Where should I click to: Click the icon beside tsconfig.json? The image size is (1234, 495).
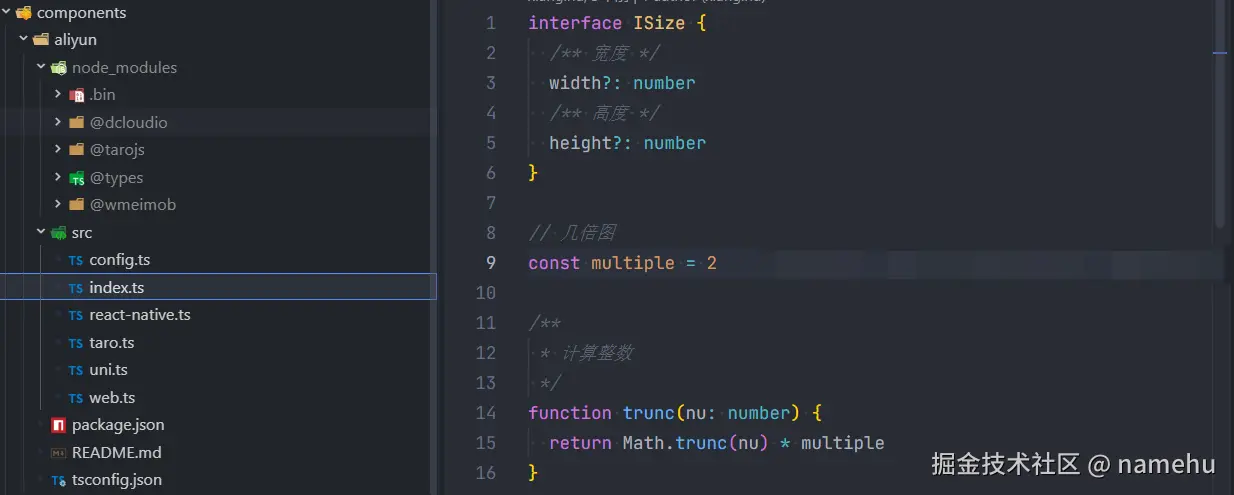[x=59, y=480]
